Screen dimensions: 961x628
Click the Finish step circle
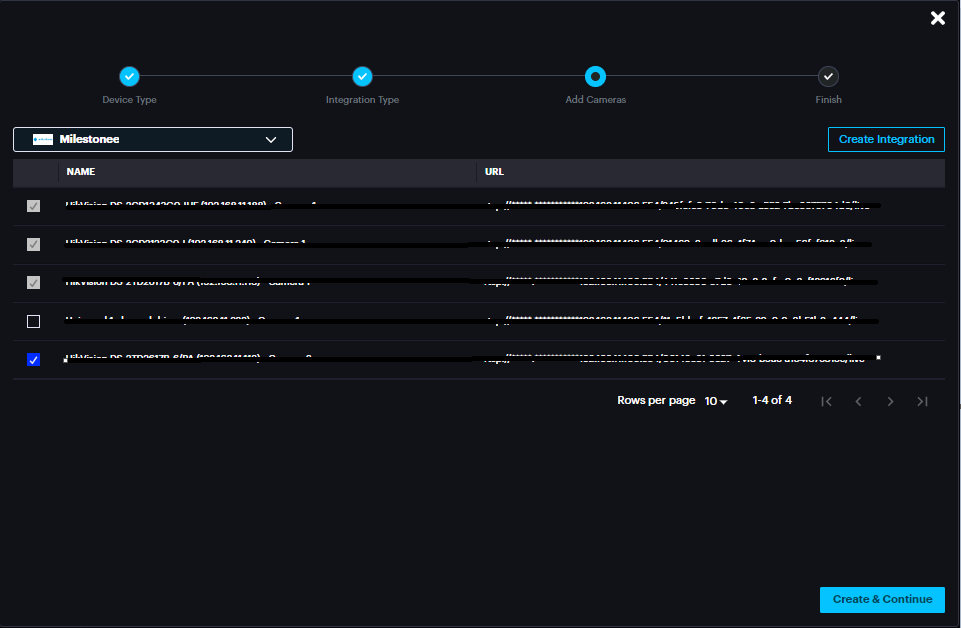click(828, 76)
